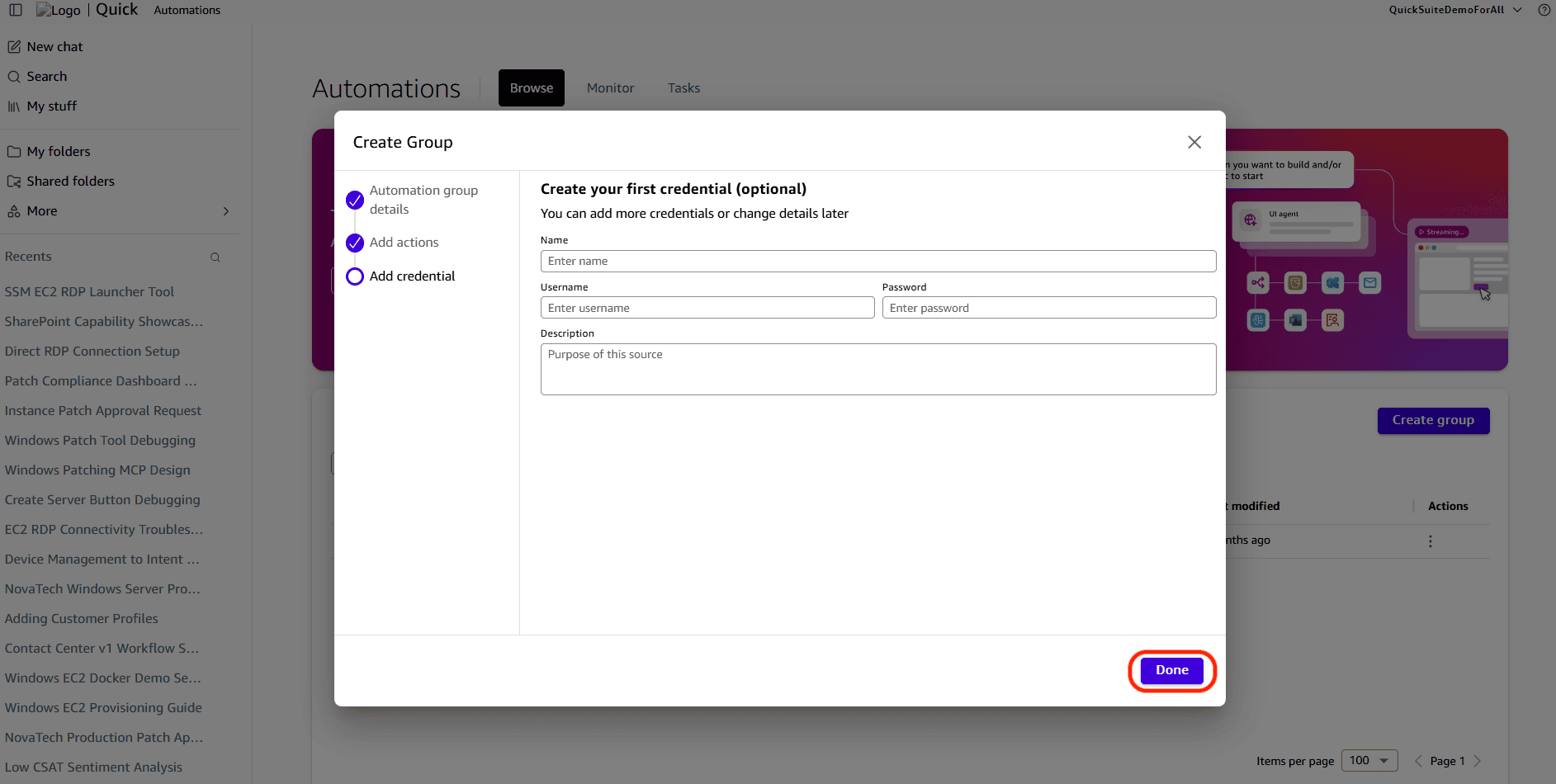
Task: Click the Shared folders icon
Action: (14, 182)
